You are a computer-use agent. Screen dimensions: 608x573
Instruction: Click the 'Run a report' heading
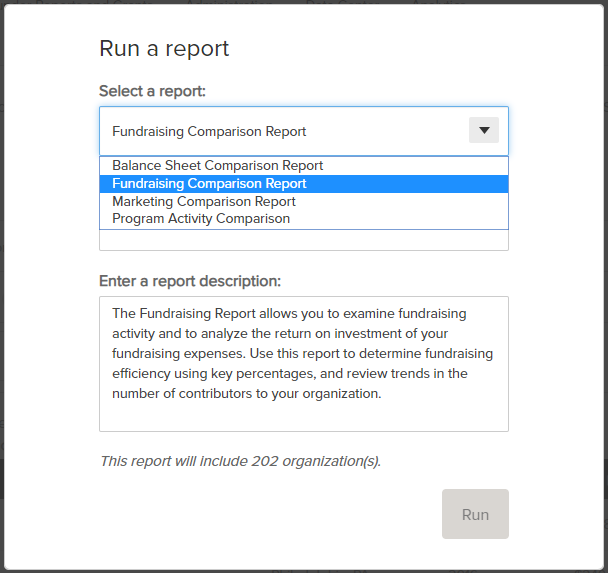164,48
